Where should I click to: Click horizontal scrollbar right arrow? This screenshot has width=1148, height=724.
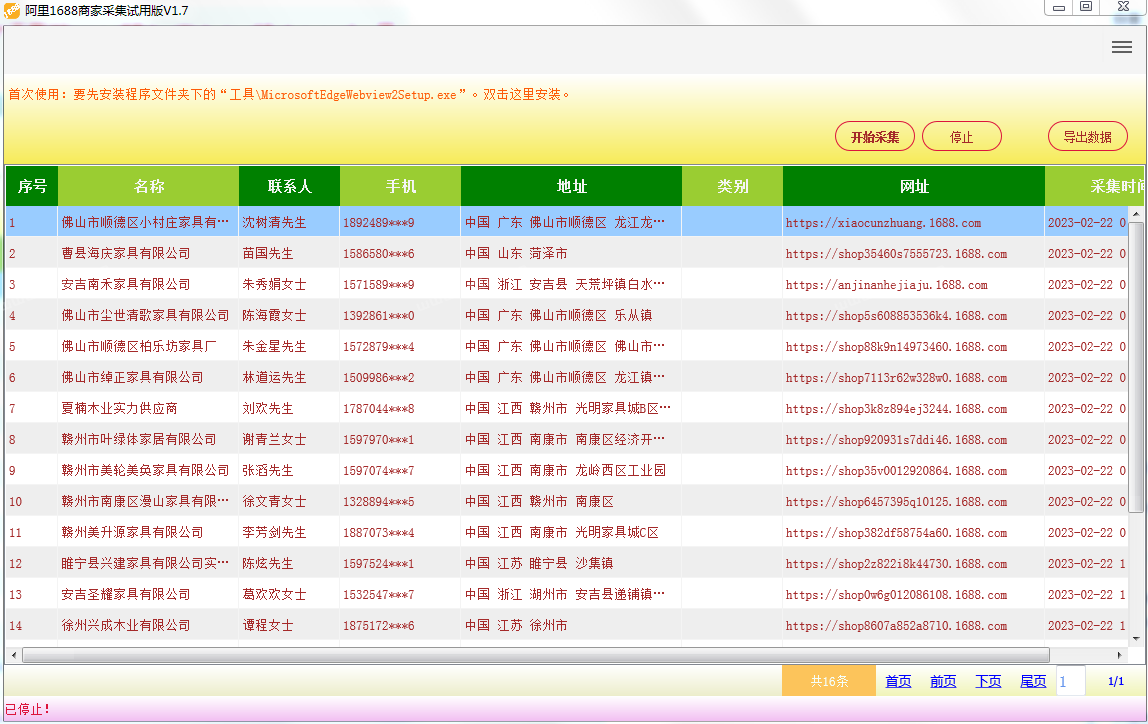point(1119,654)
